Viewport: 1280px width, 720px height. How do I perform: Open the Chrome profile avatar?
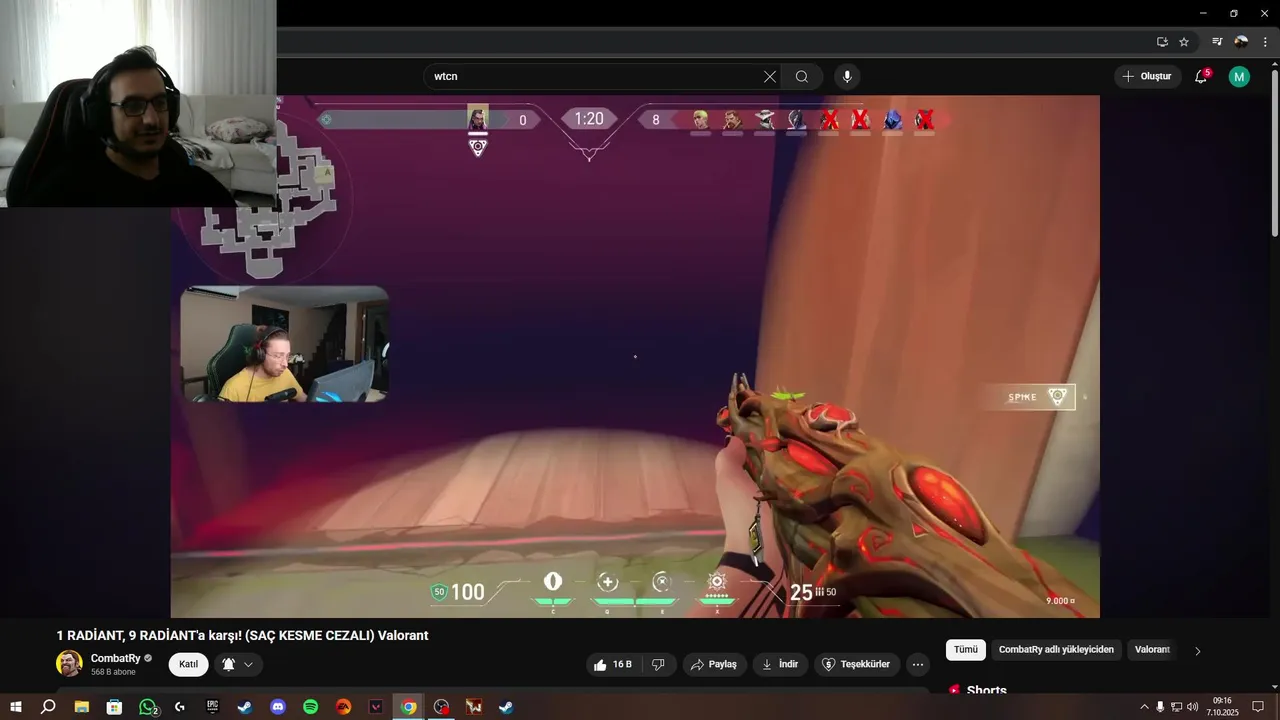(x=1241, y=42)
